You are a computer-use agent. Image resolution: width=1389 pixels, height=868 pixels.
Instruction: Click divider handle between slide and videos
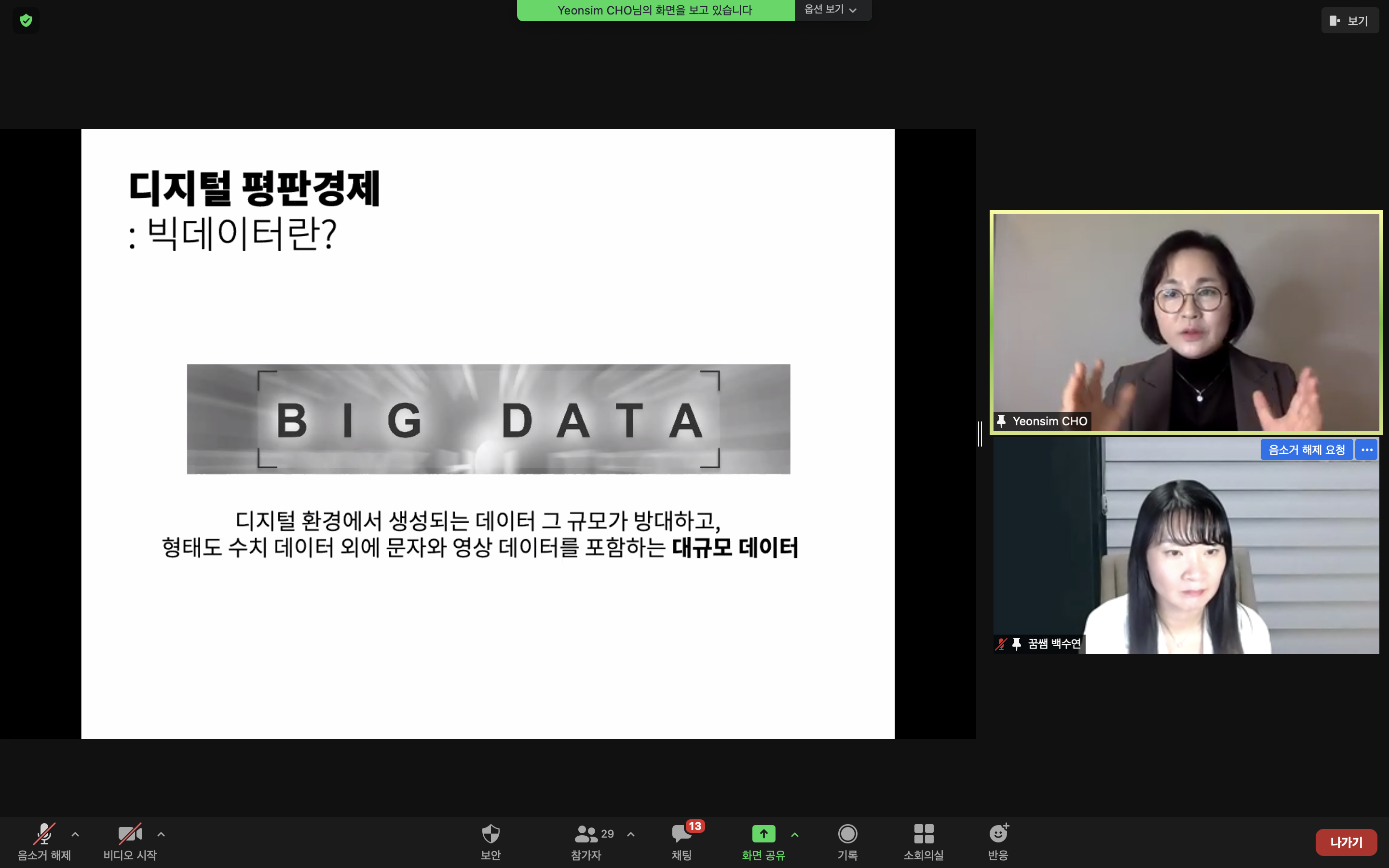[980, 434]
